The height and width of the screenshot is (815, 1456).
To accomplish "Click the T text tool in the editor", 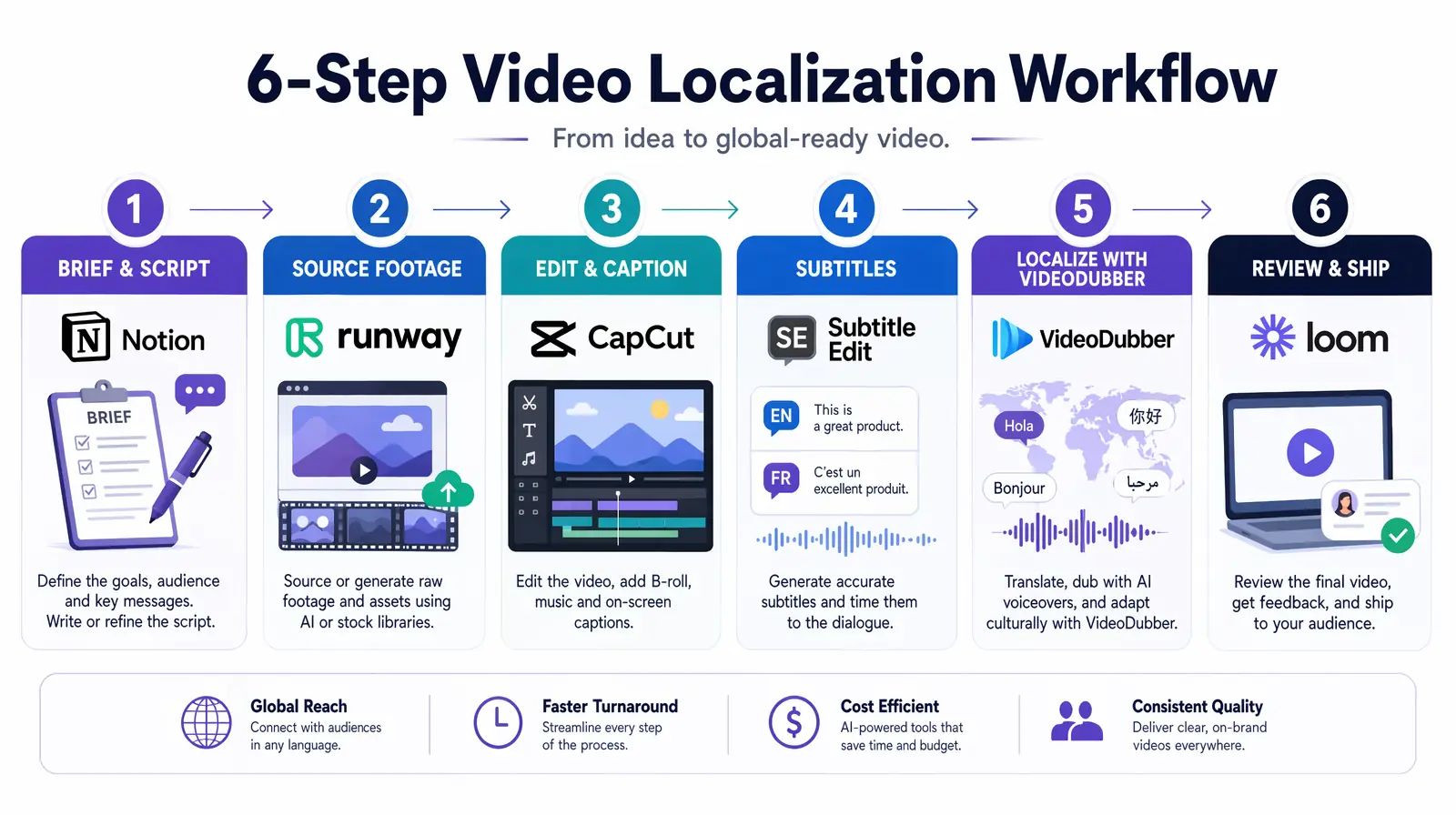I will [x=529, y=430].
